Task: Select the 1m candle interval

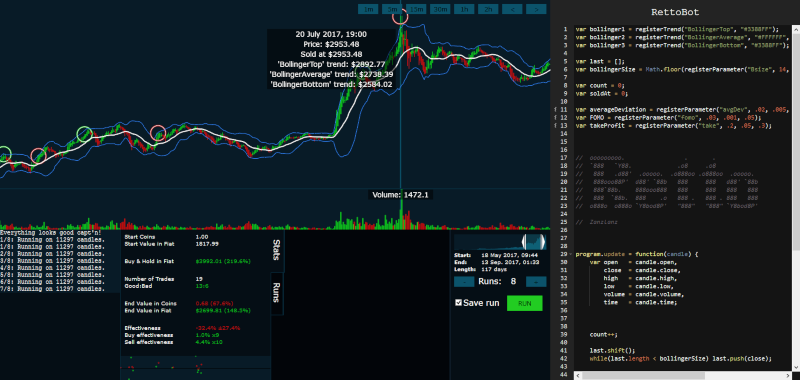Action: coord(368,9)
